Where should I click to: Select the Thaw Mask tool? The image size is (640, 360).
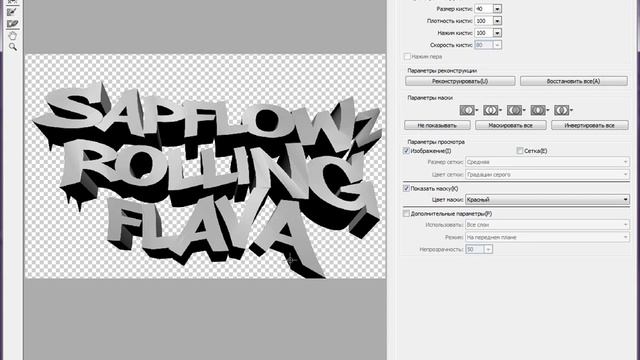coord(12,24)
